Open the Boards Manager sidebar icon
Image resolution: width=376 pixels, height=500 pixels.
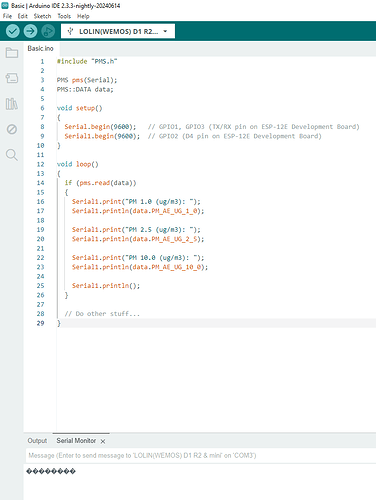coord(12,78)
